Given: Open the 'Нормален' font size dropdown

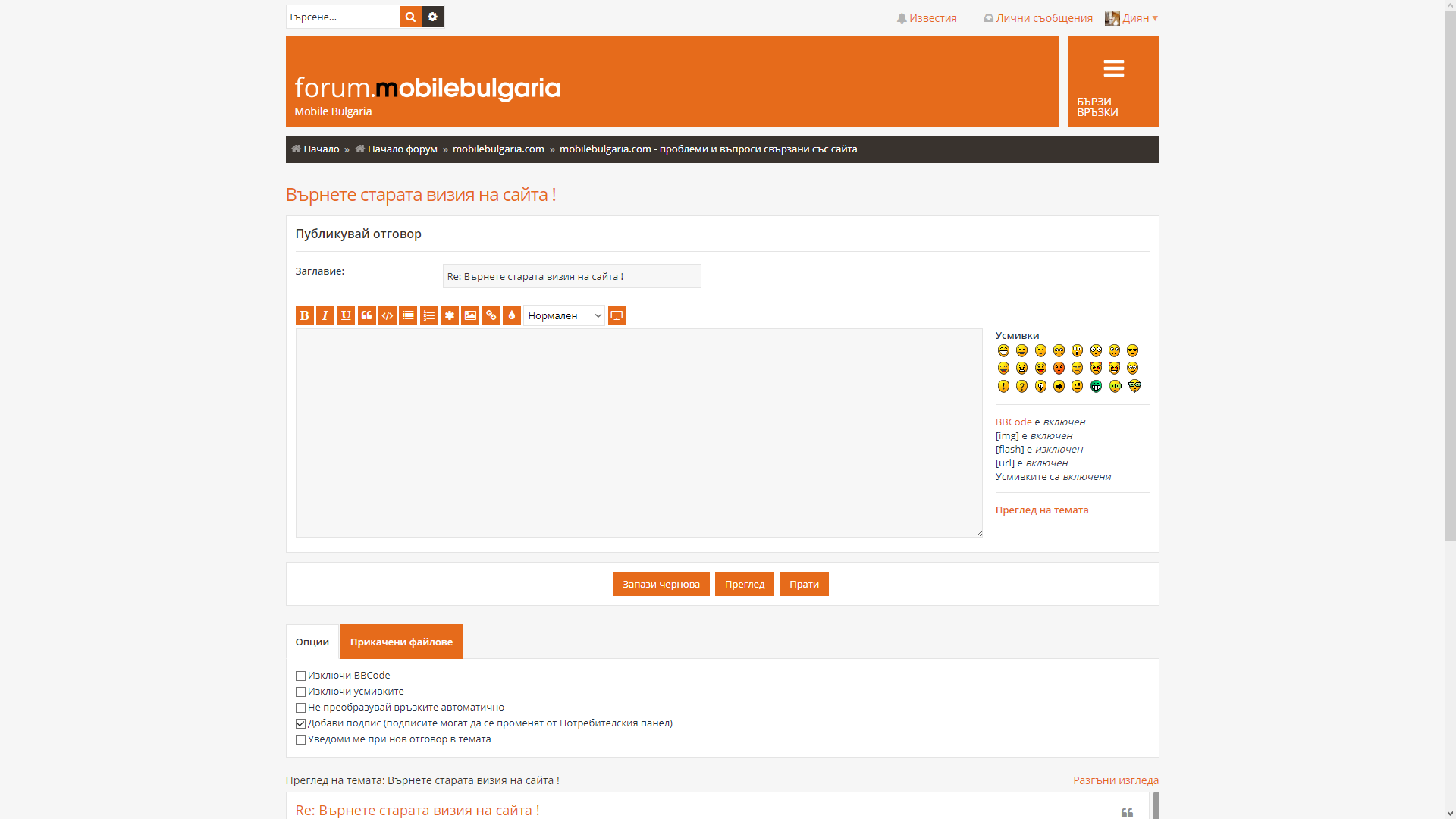Looking at the screenshot, I should click(x=564, y=315).
